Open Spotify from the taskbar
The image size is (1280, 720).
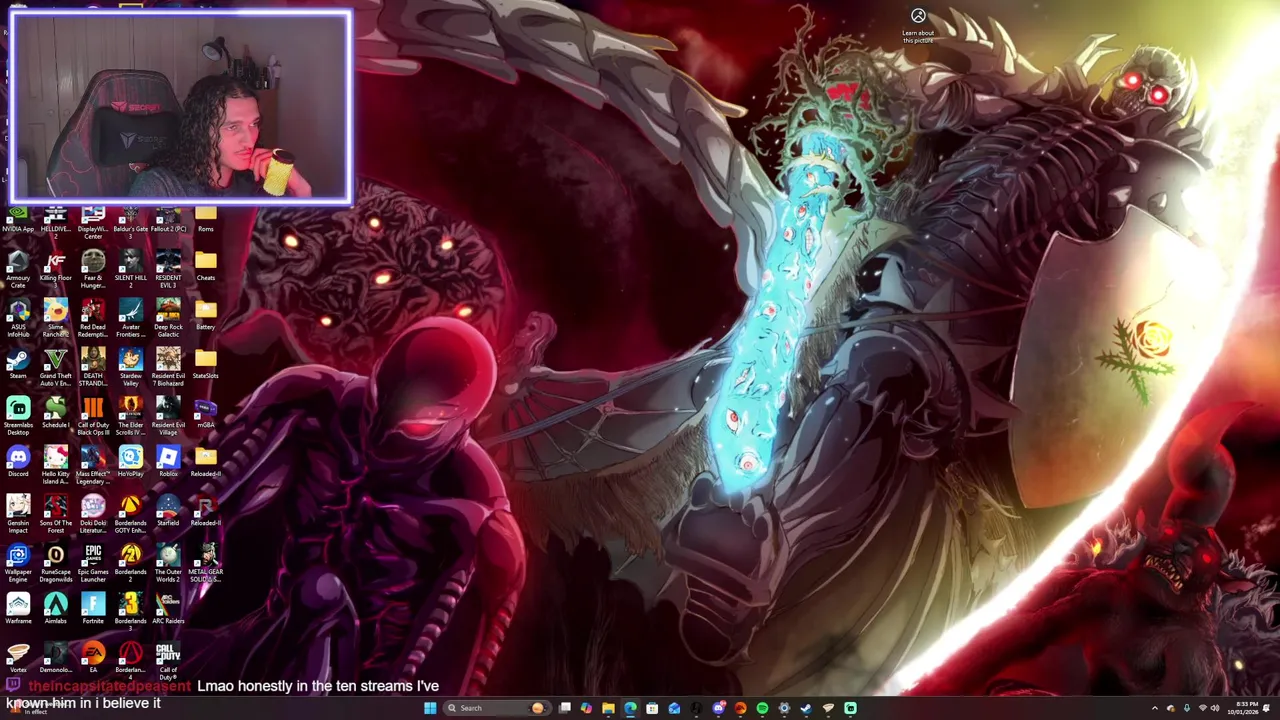point(762,708)
